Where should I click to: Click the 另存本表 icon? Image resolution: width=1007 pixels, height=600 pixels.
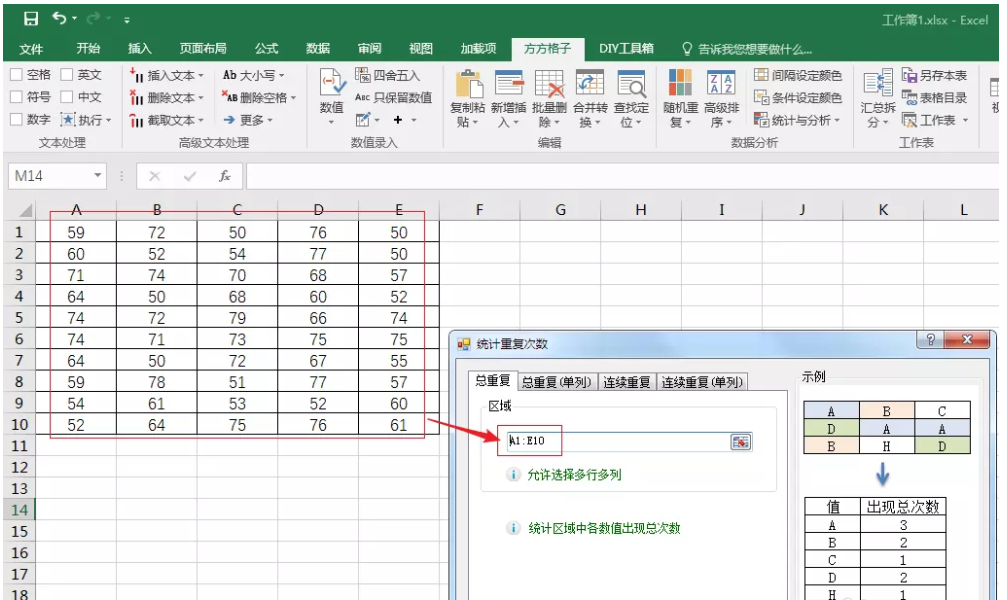click(x=910, y=75)
